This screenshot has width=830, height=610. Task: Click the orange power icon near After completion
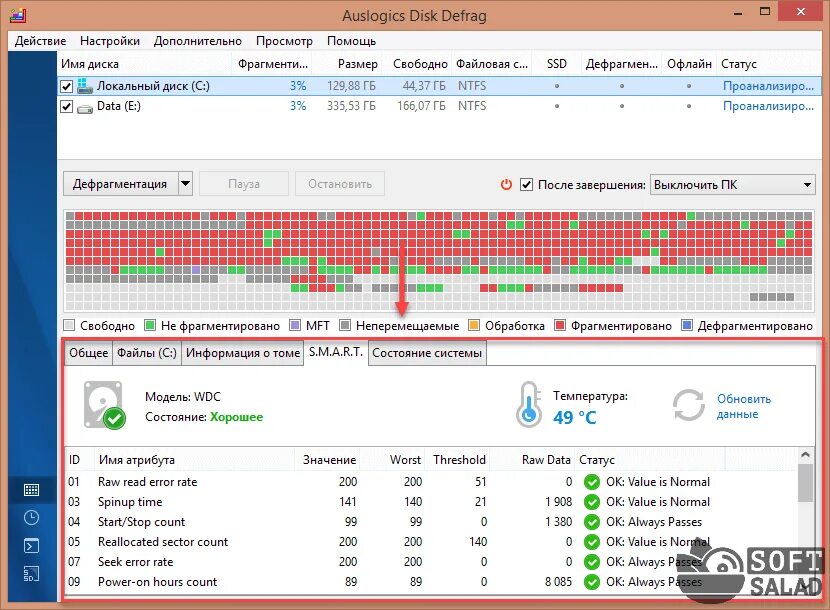pyautogui.click(x=507, y=184)
